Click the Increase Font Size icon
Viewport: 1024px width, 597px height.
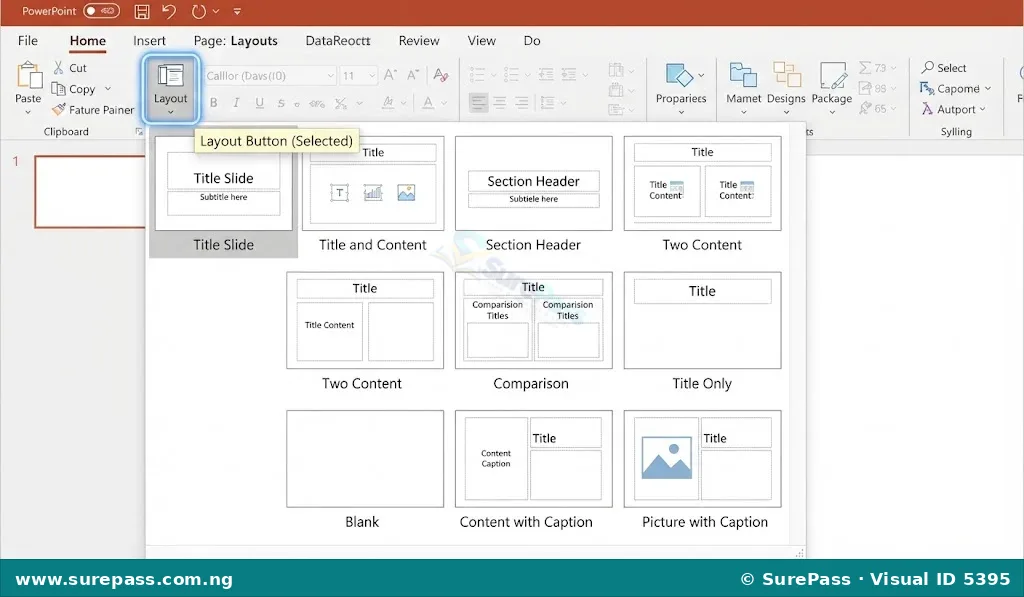pos(390,75)
